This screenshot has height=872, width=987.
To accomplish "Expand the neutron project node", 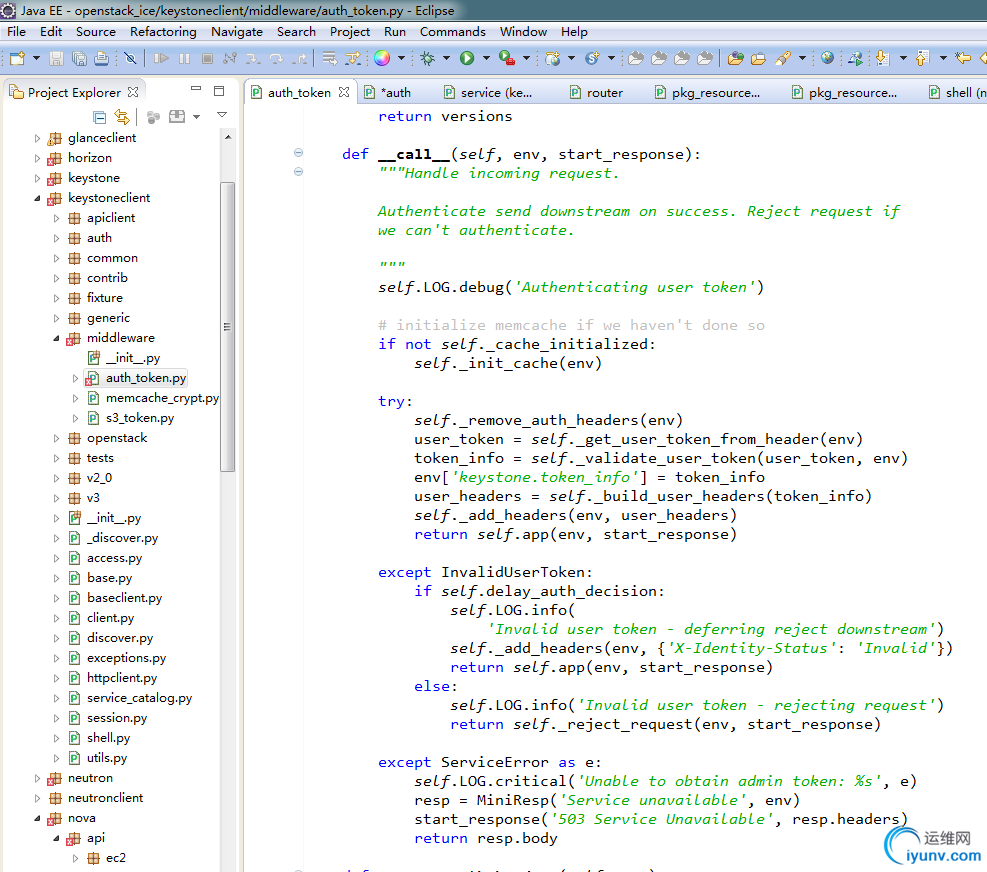I will click(37, 778).
